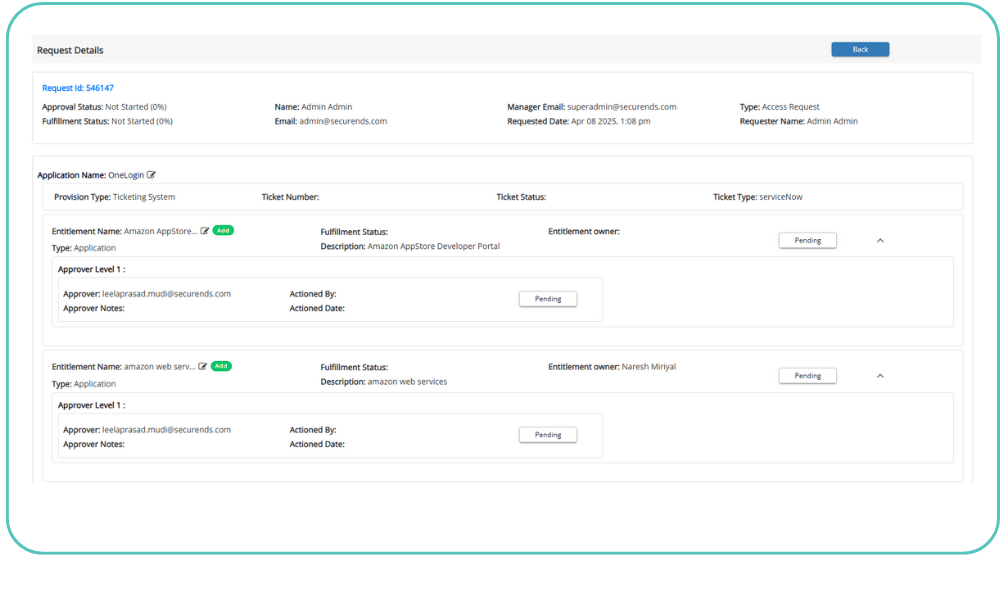1000x601 pixels.
Task: Edit the amazon web services entitlement icon
Action: [x=203, y=367]
